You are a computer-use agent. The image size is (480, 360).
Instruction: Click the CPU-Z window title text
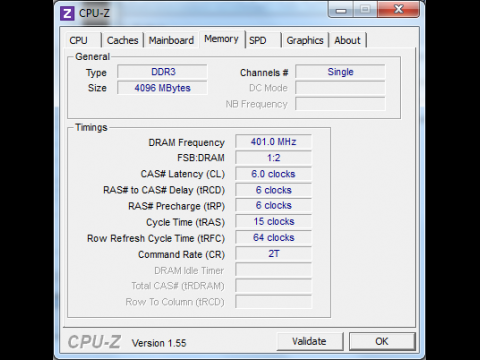pyautogui.click(x=94, y=13)
